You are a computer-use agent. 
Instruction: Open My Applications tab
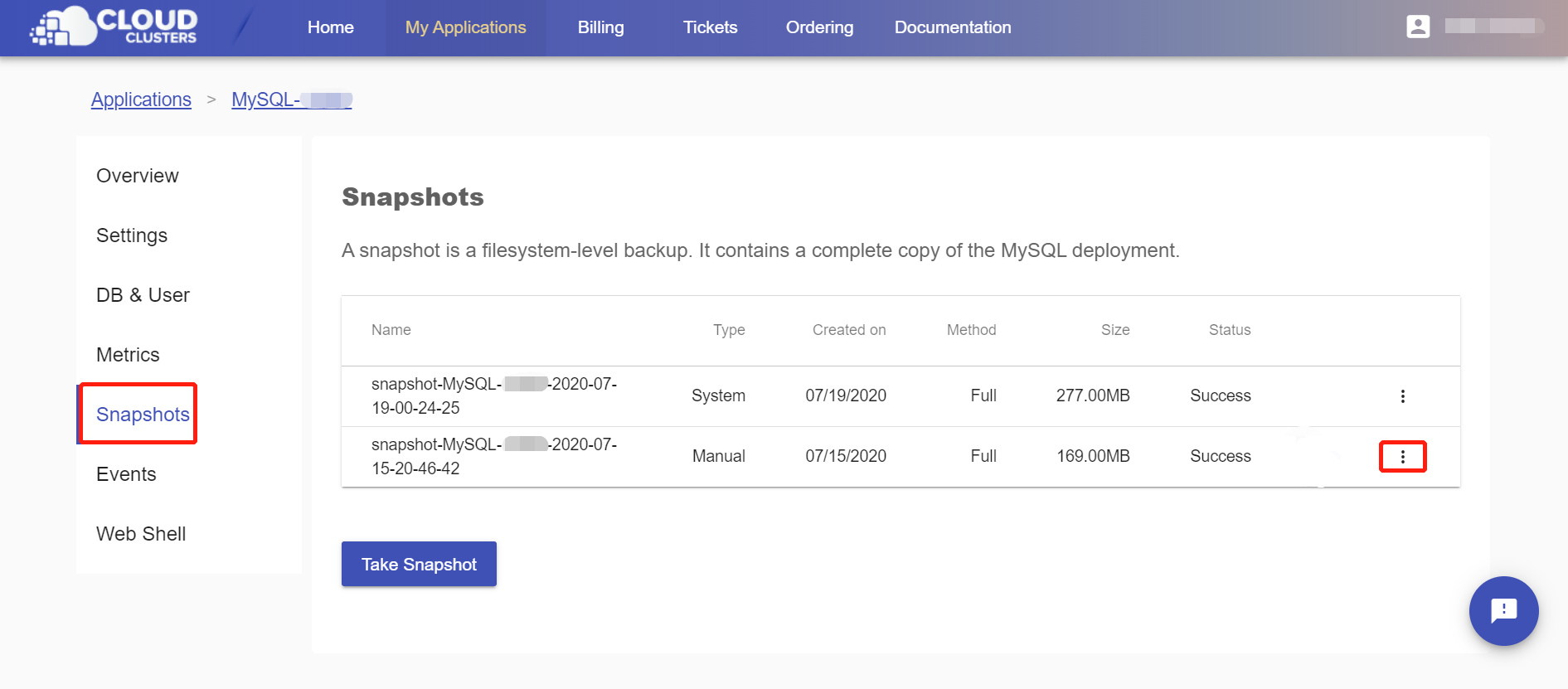(466, 27)
